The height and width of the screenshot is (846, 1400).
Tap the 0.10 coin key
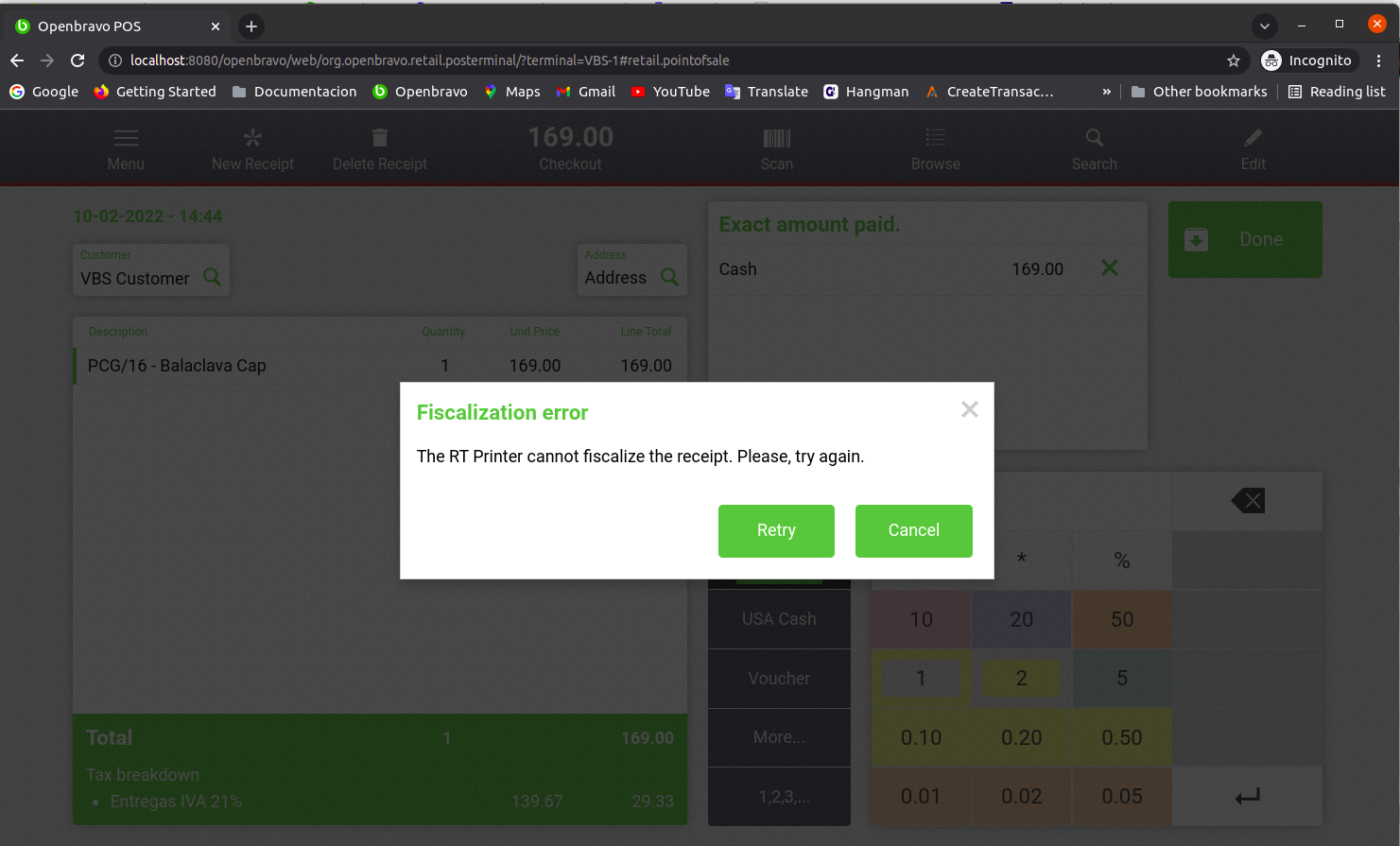click(x=921, y=737)
